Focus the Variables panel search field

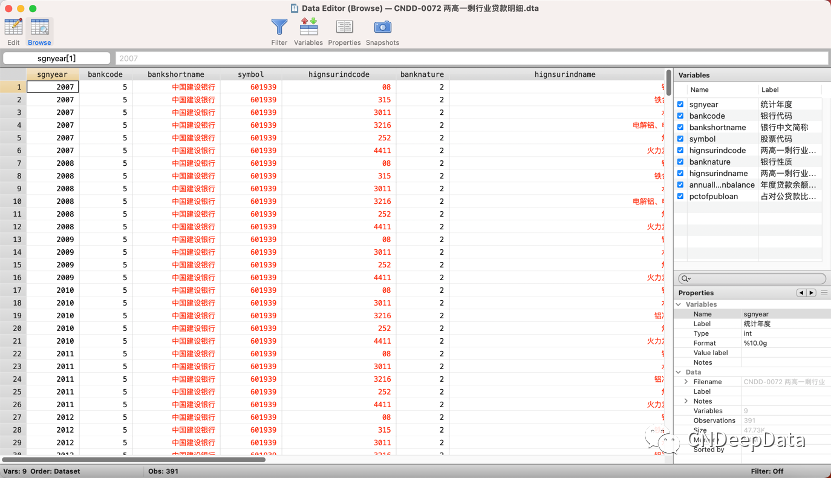(x=752, y=279)
